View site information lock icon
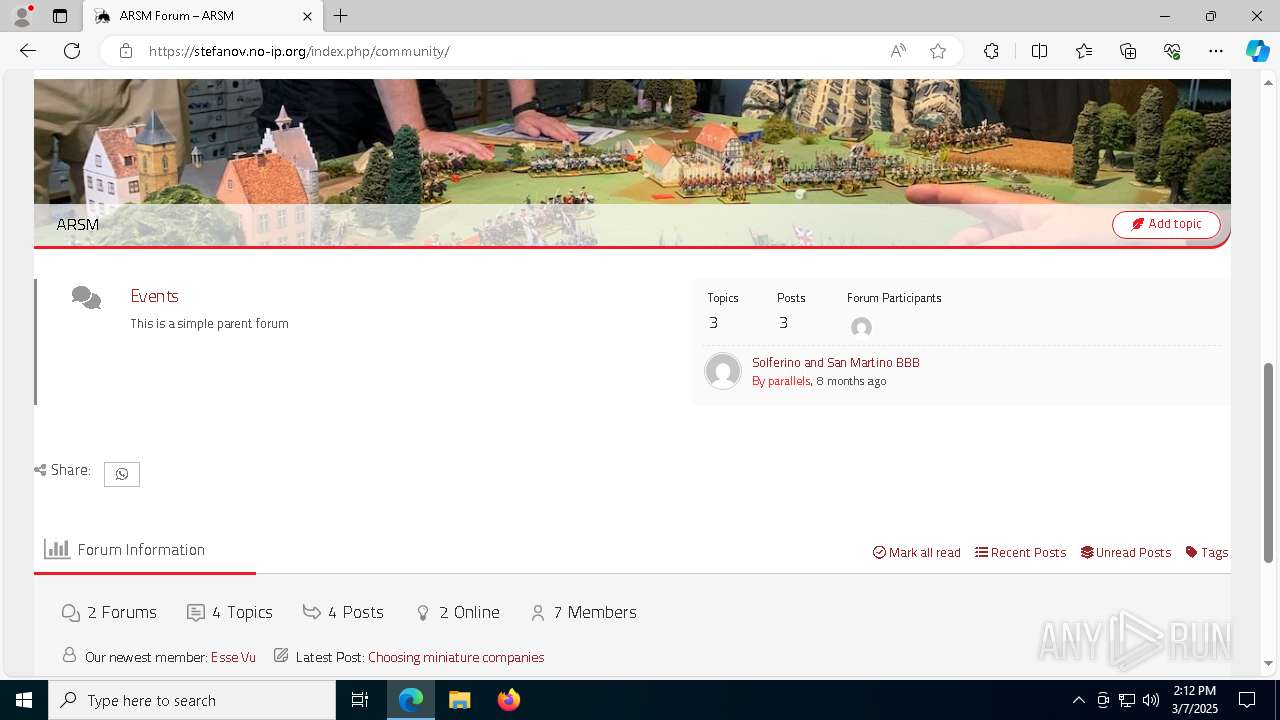1280x720 pixels. click(126, 51)
